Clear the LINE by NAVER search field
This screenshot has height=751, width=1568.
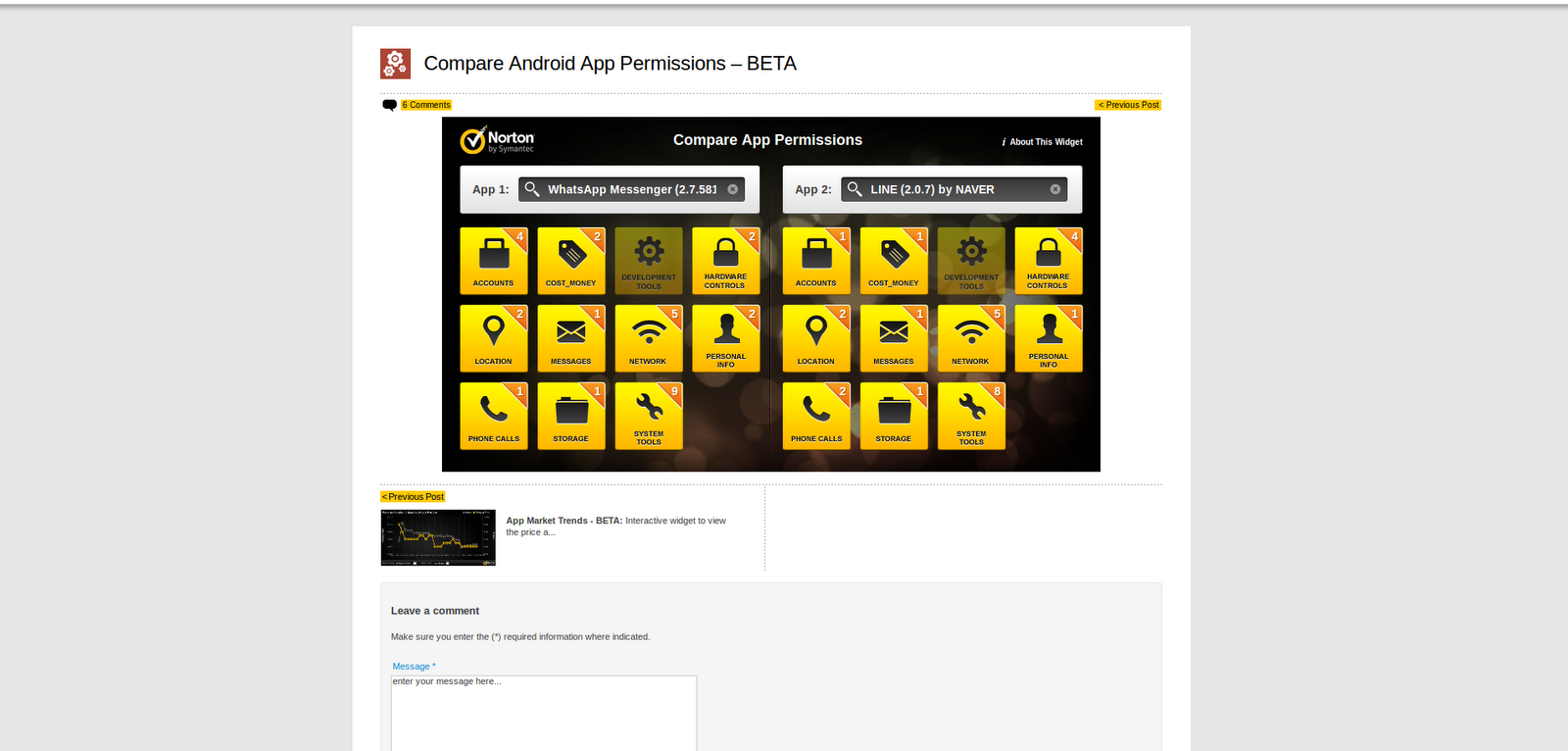pos(1055,189)
